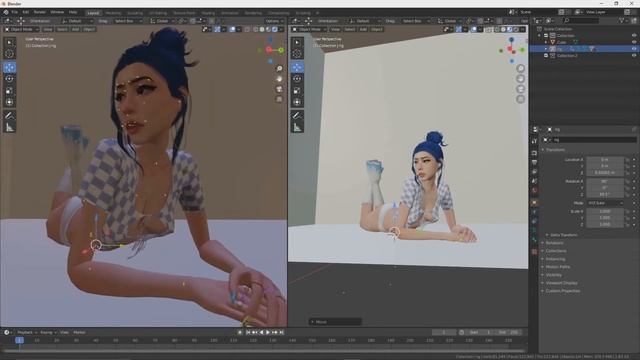Screen dimensions: 640x360
Task: Activate the Move tool in left viewport
Action: [9, 67]
